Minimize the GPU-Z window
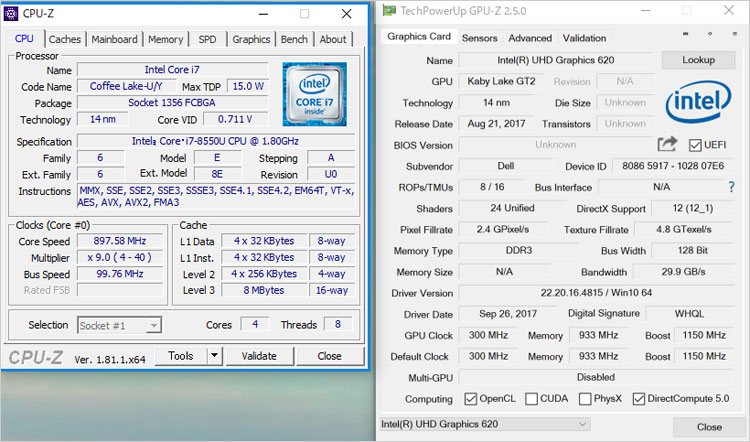Viewport: 750px width, 442px height. 645,11
